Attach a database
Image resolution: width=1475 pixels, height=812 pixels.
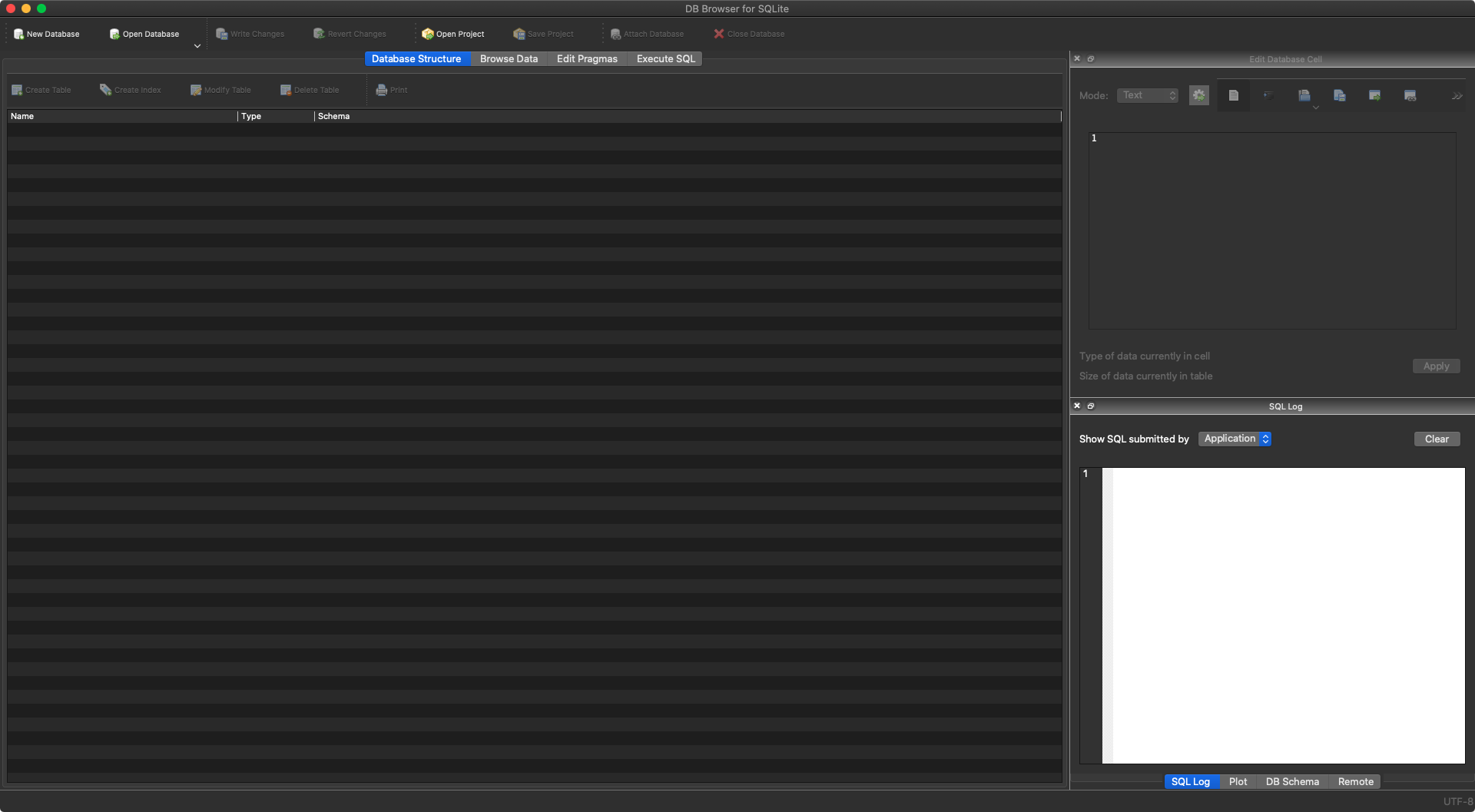click(x=648, y=34)
